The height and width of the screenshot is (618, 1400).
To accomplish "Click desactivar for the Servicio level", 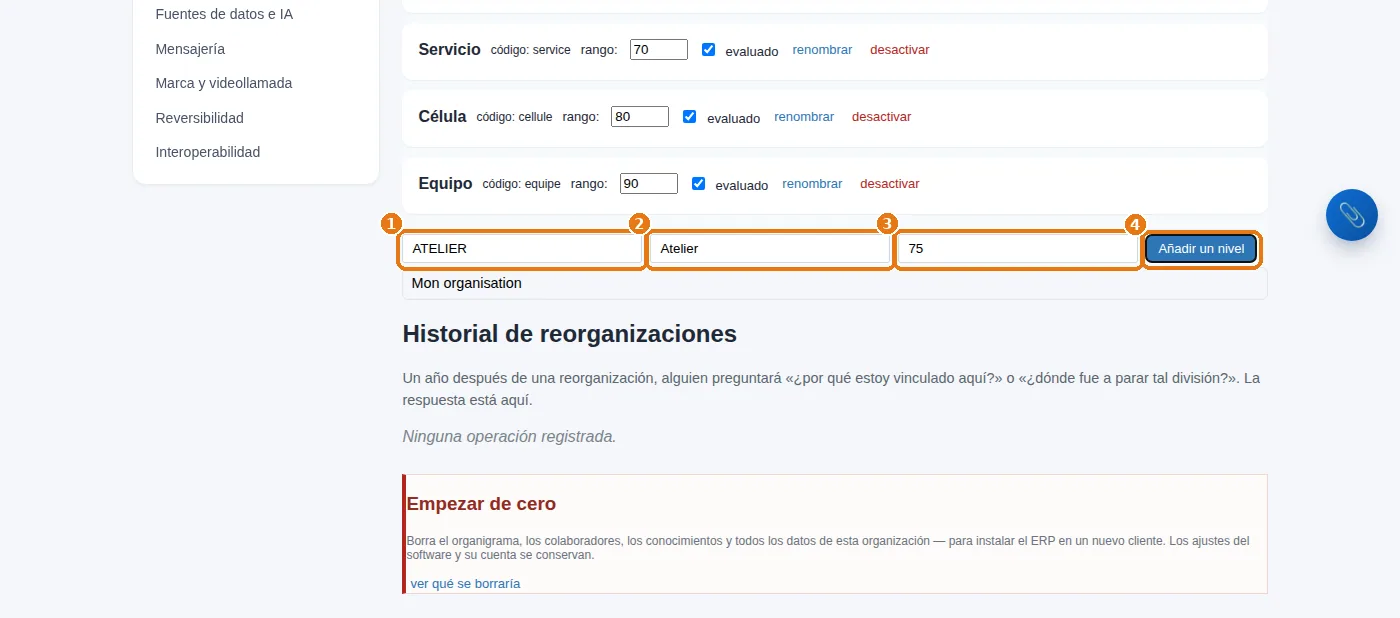I will (899, 49).
